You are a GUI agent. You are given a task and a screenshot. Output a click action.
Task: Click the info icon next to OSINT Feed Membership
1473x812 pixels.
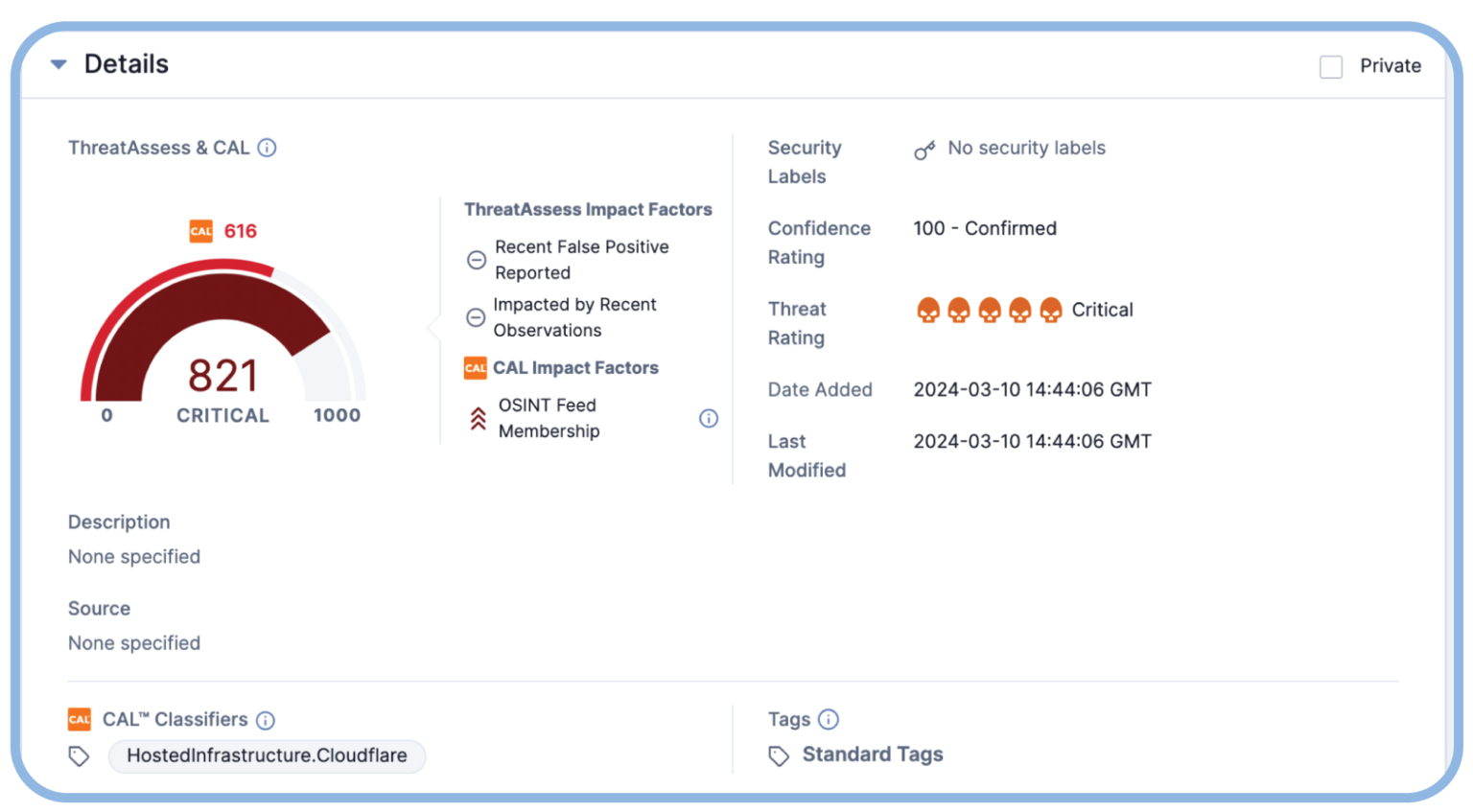710,419
